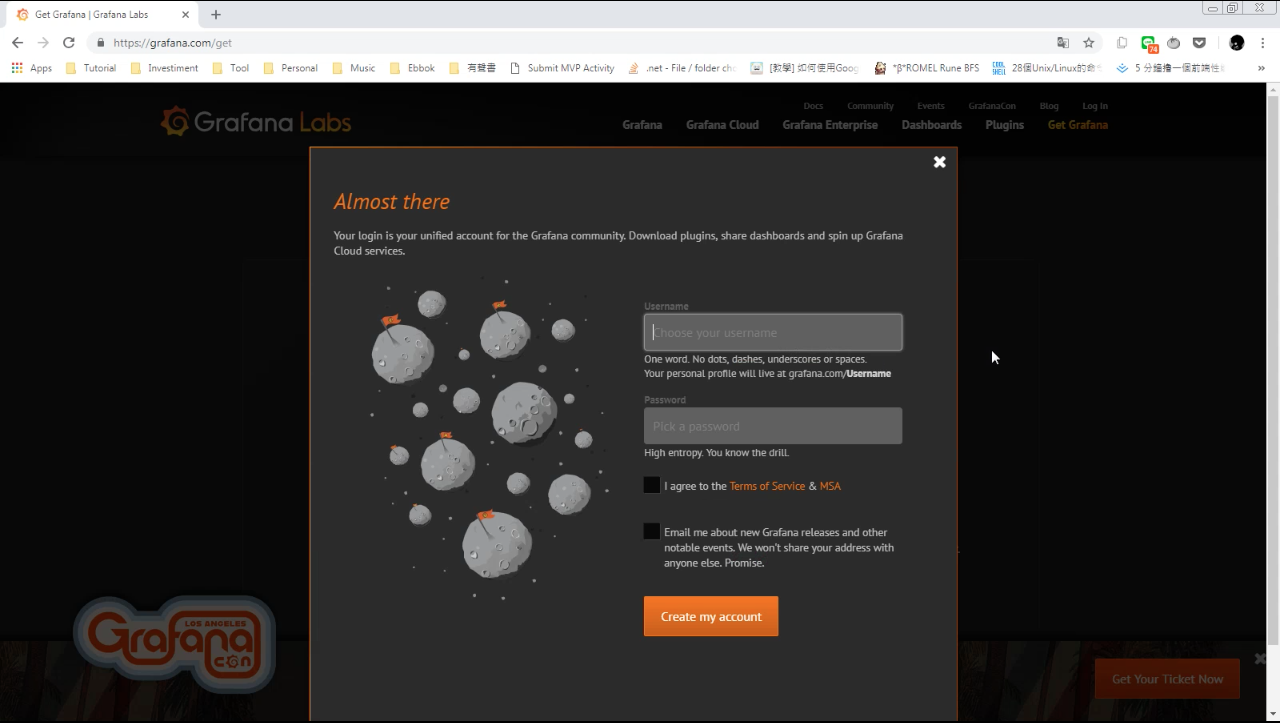1280x723 pixels.
Task: Expand the 有聲書 bookmarks folder
Action: tap(472, 68)
